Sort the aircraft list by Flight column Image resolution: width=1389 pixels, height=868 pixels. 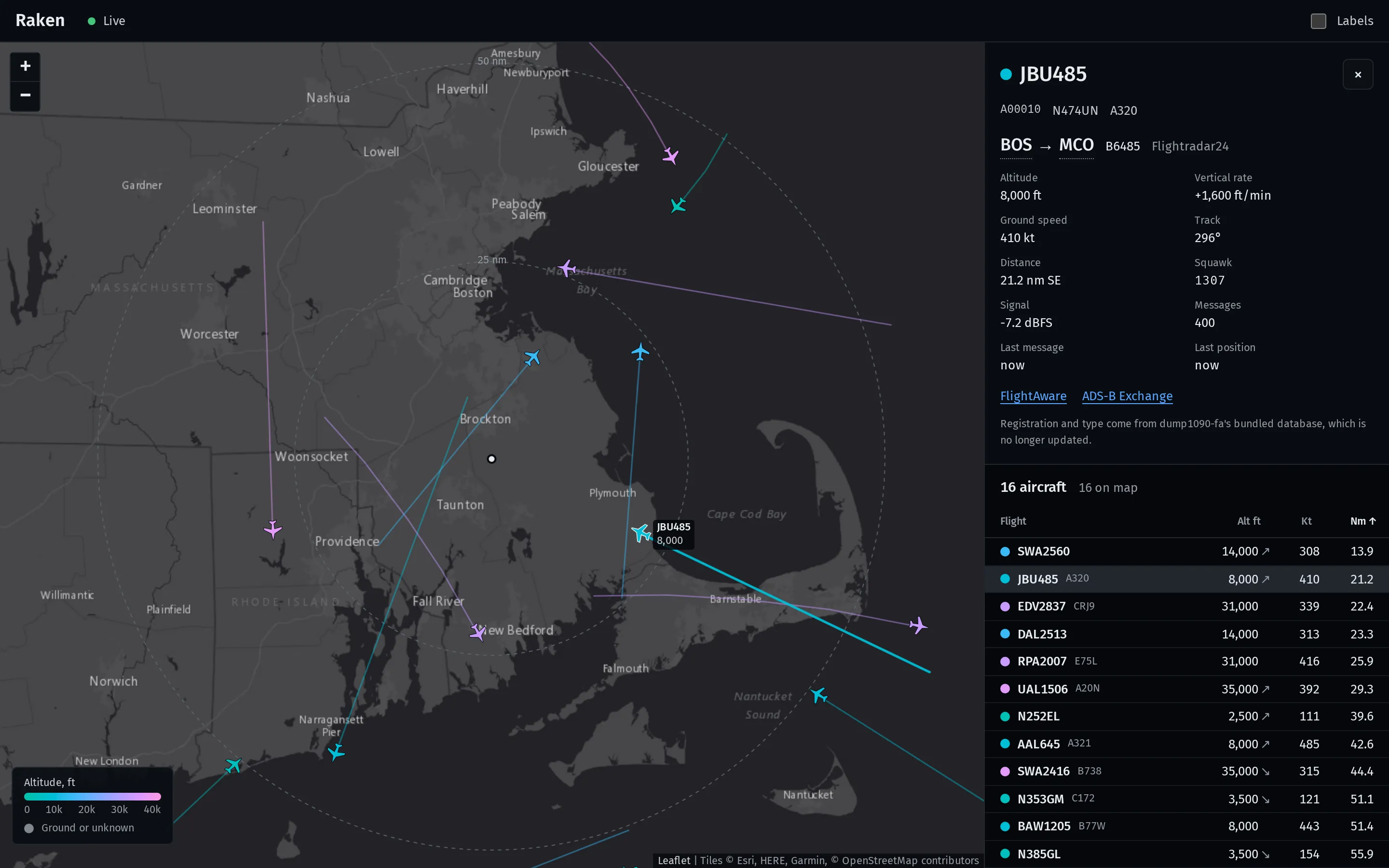pyautogui.click(x=1013, y=521)
